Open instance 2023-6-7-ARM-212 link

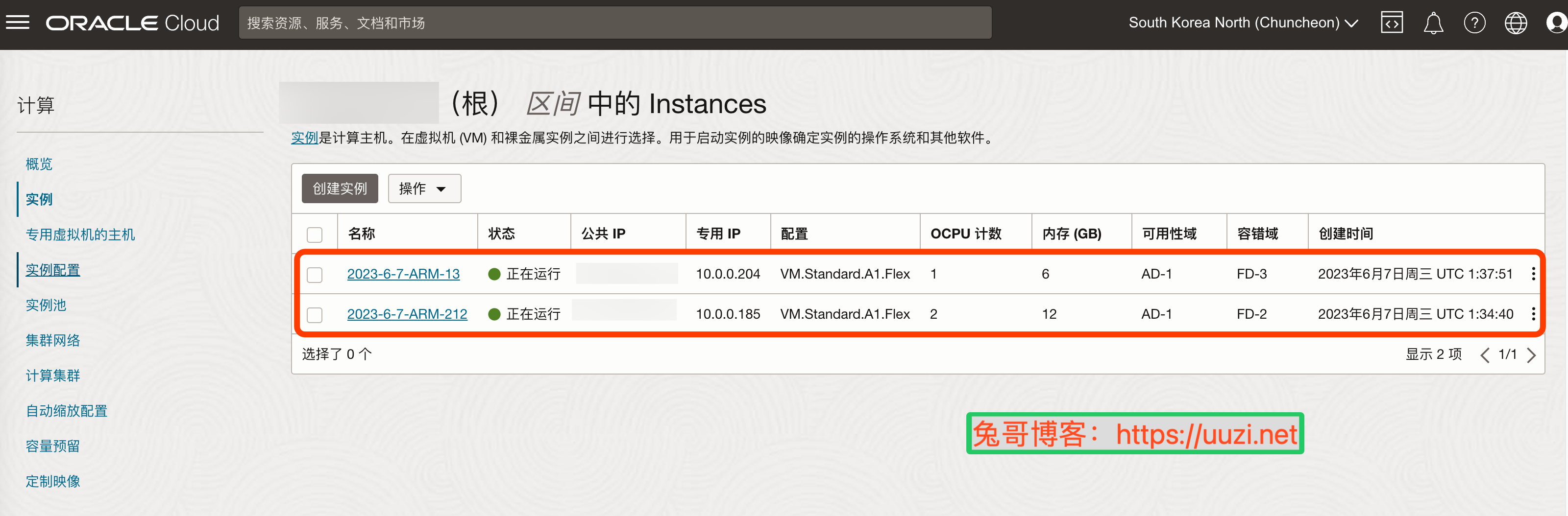407,314
